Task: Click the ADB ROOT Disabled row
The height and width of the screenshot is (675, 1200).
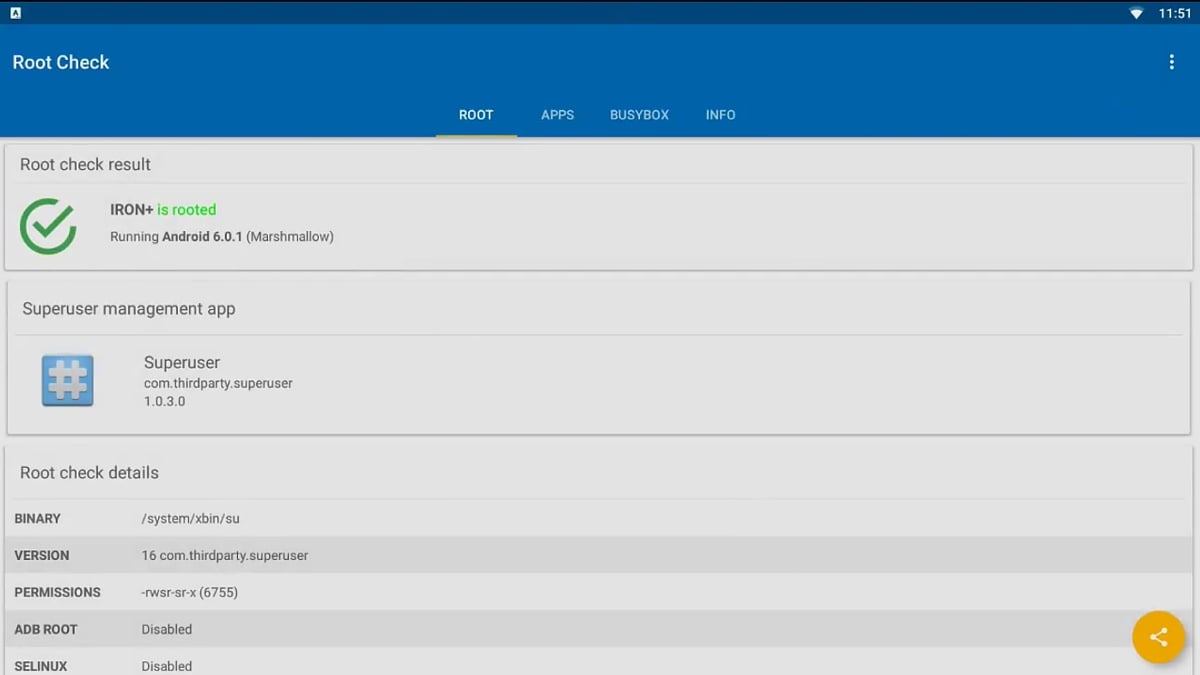Action: tap(300, 629)
